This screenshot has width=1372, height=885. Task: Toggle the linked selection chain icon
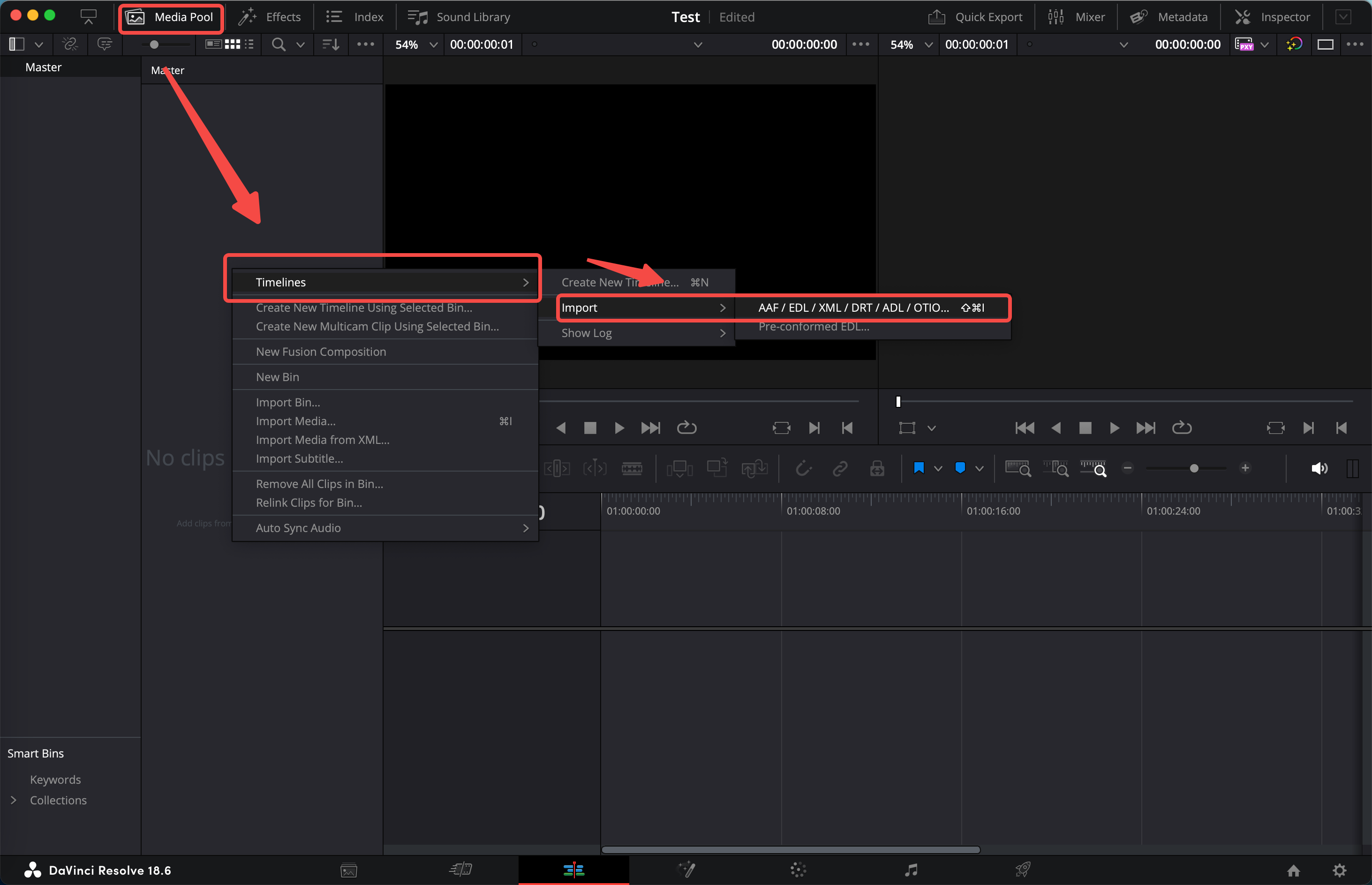tap(840, 468)
